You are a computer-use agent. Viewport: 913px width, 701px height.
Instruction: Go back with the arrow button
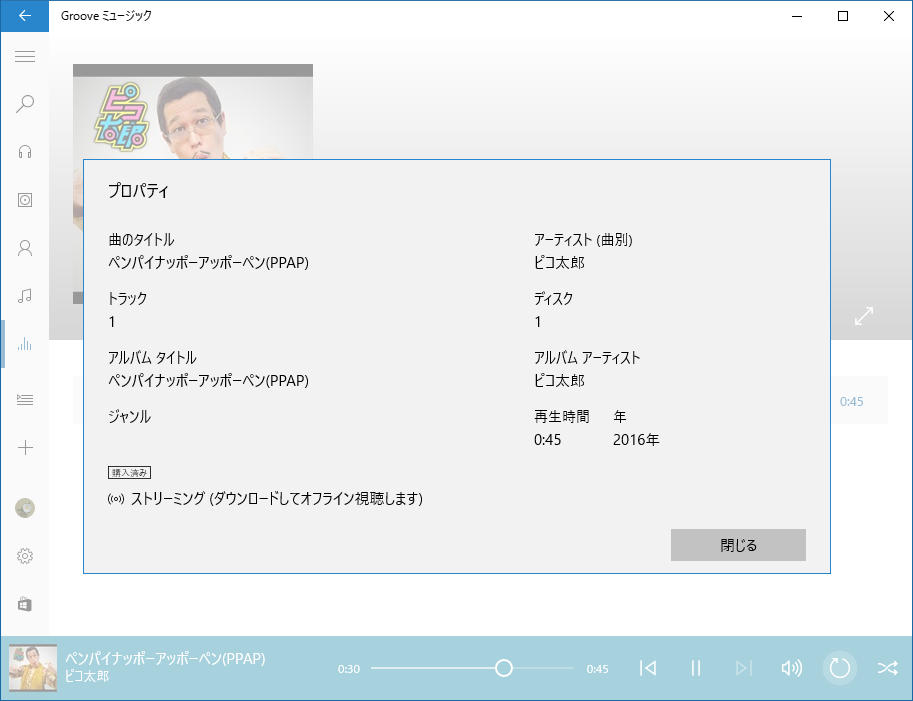(24, 16)
